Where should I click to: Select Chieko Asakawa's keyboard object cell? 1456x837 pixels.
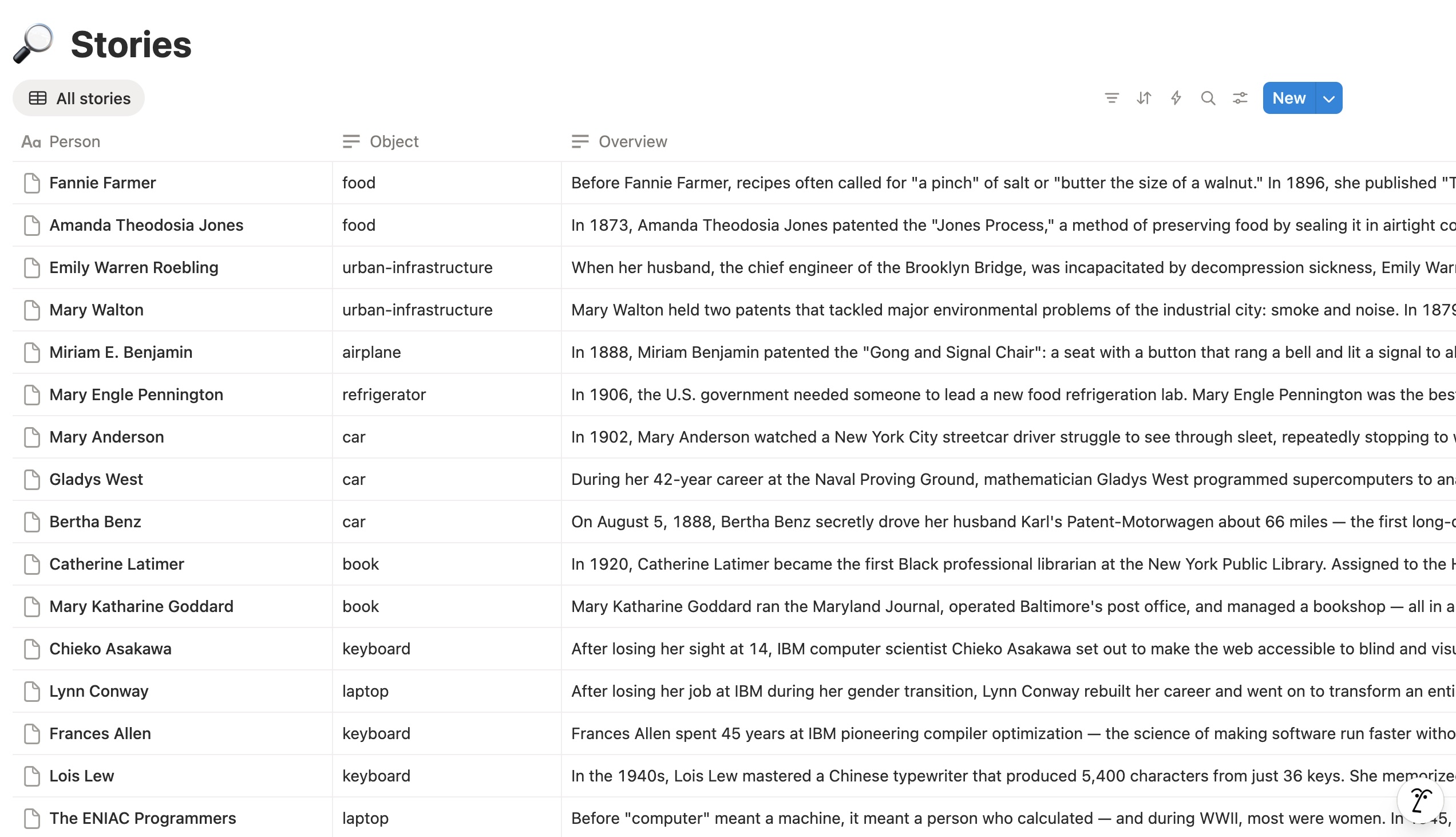click(x=447, y=649)
